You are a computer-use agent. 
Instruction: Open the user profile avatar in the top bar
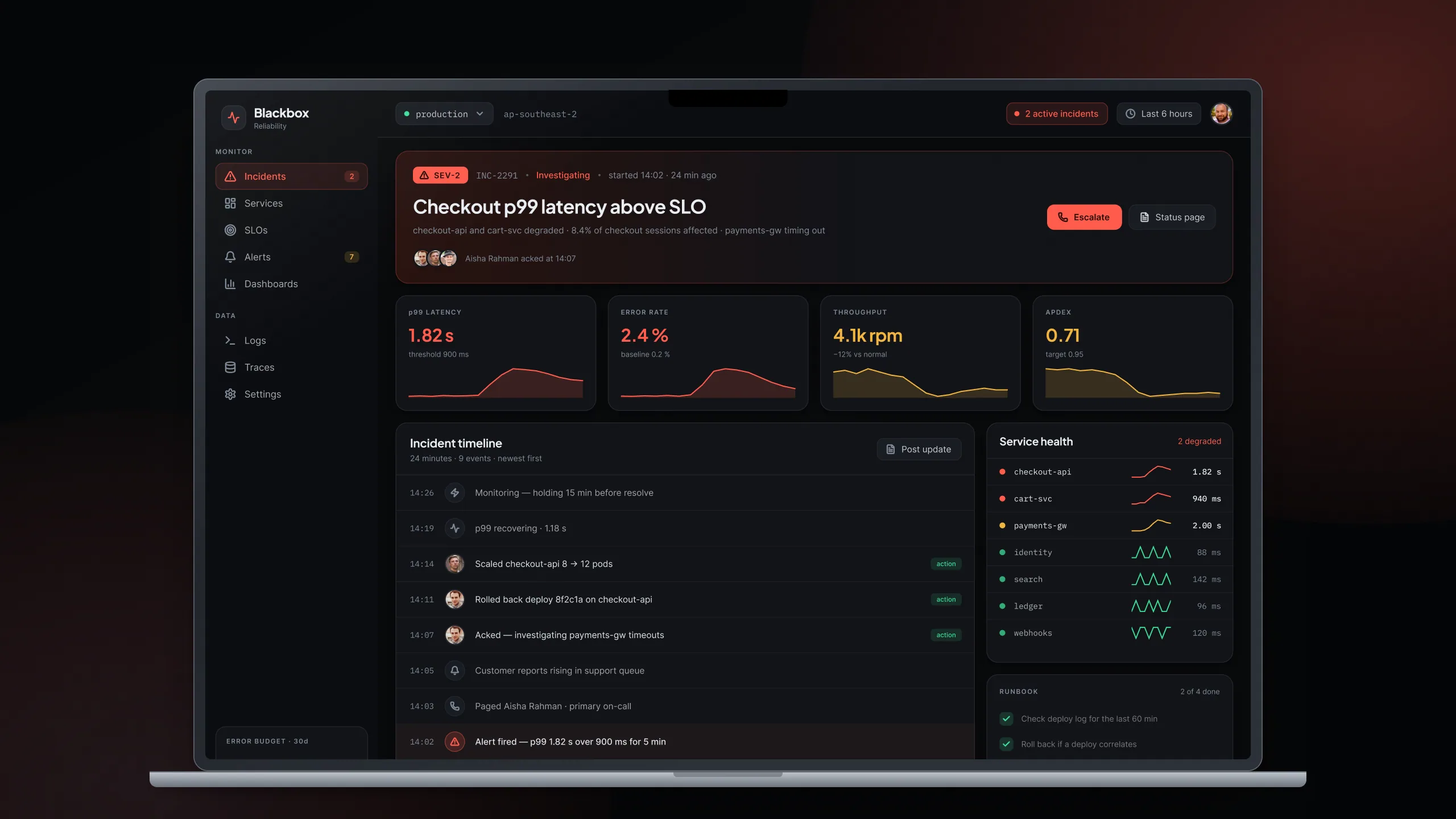pos(1221,114)
